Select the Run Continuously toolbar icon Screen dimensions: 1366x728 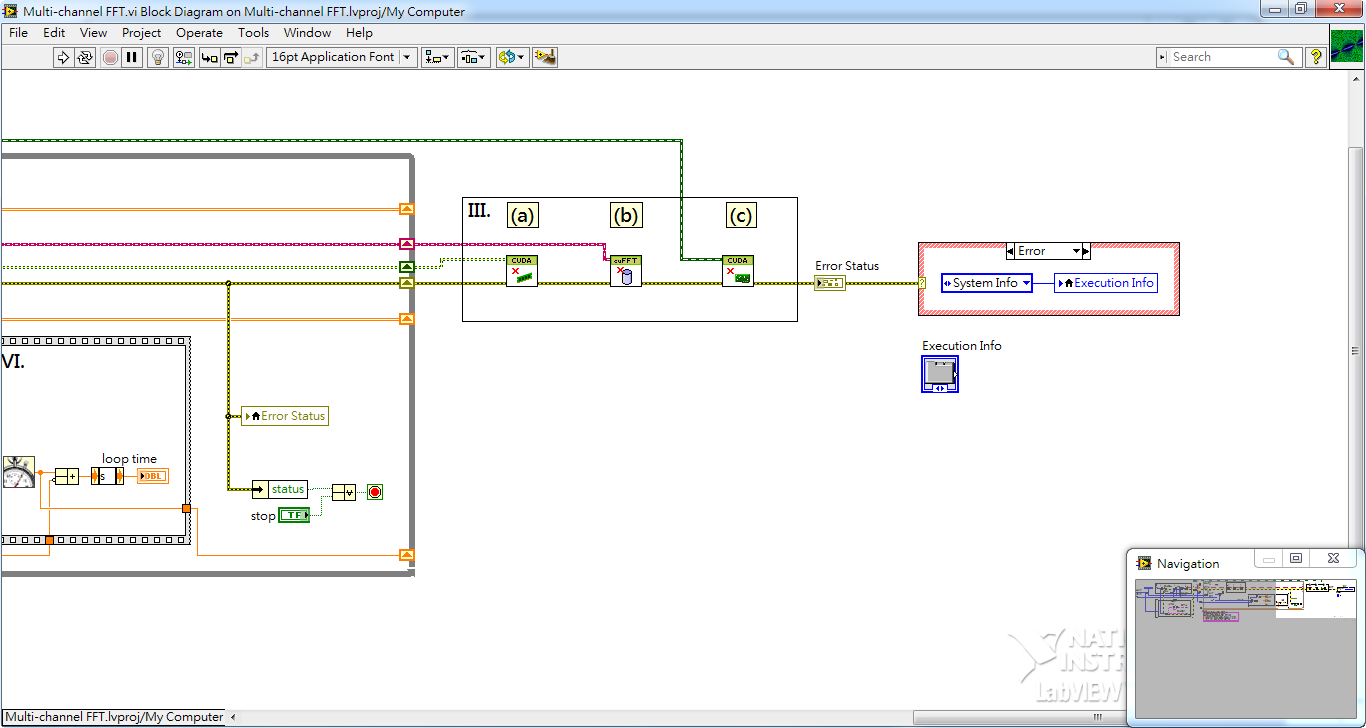coord(85,57)
